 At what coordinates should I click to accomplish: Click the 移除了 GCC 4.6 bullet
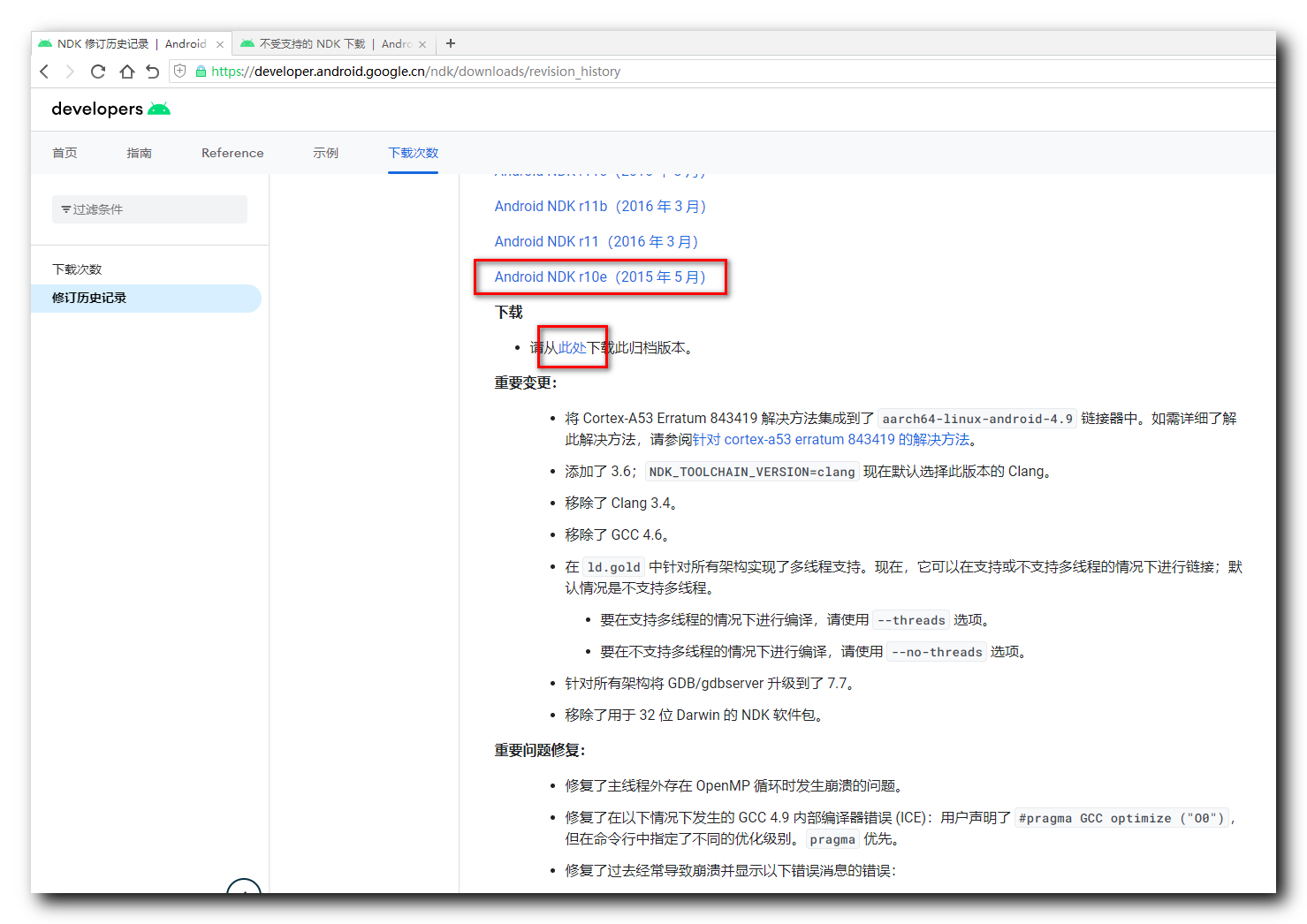tap(618, 534)
